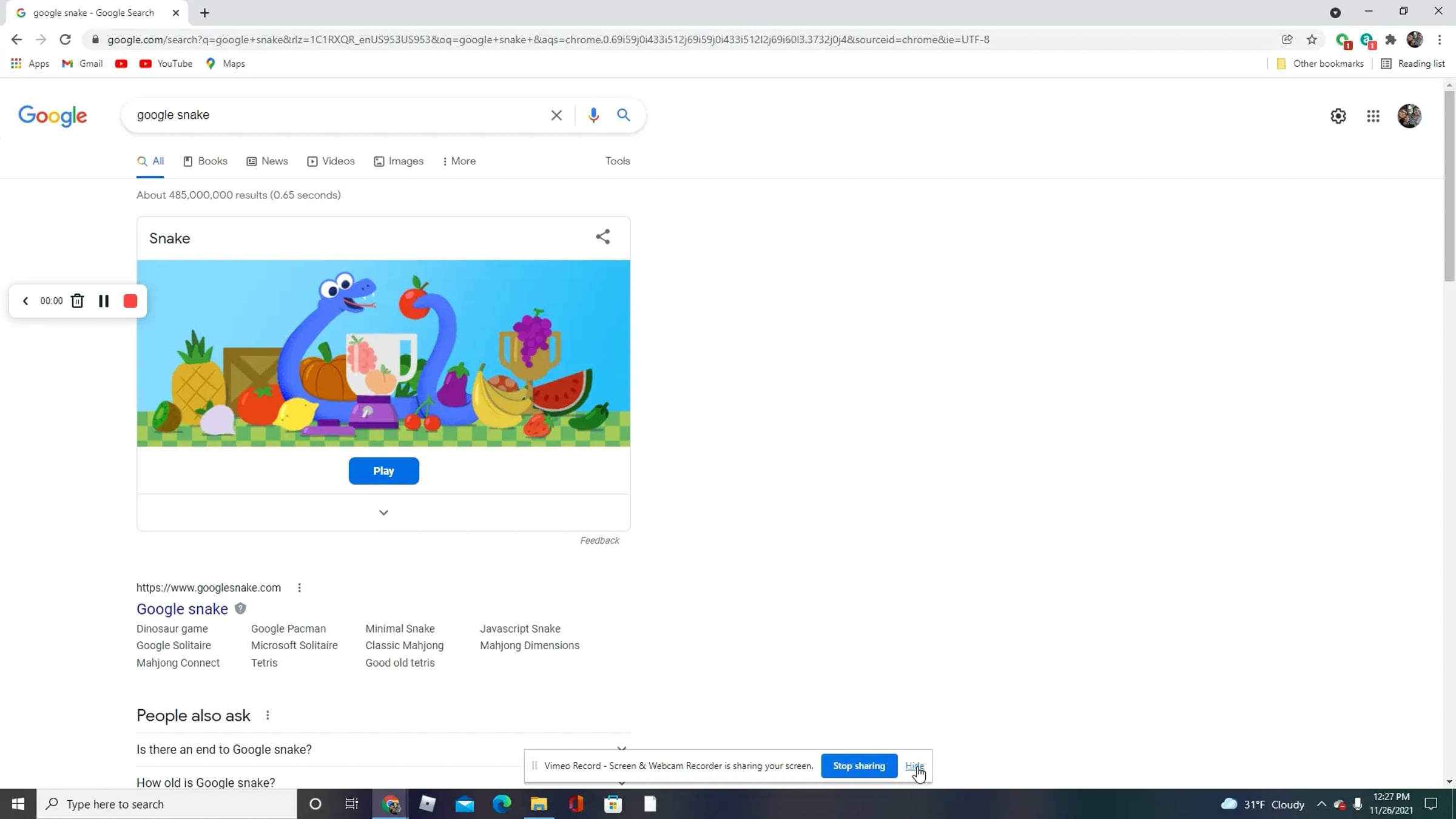Screen dimensions: 1456x819
Task: Share the Snake game card
Action: tap(602, 237)
